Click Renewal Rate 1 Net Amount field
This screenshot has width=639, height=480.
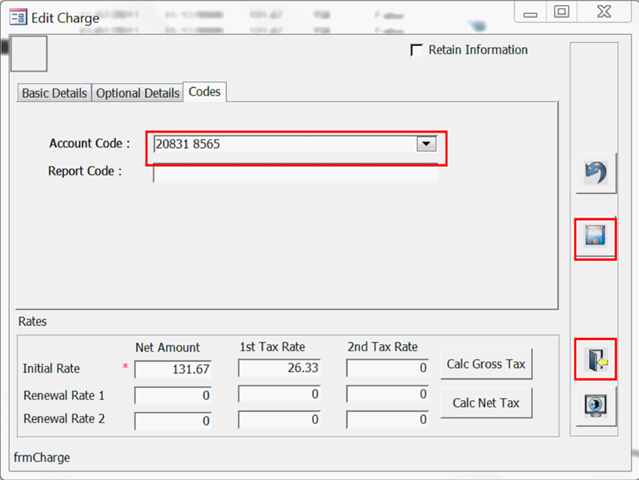click(x=174, y=395)
